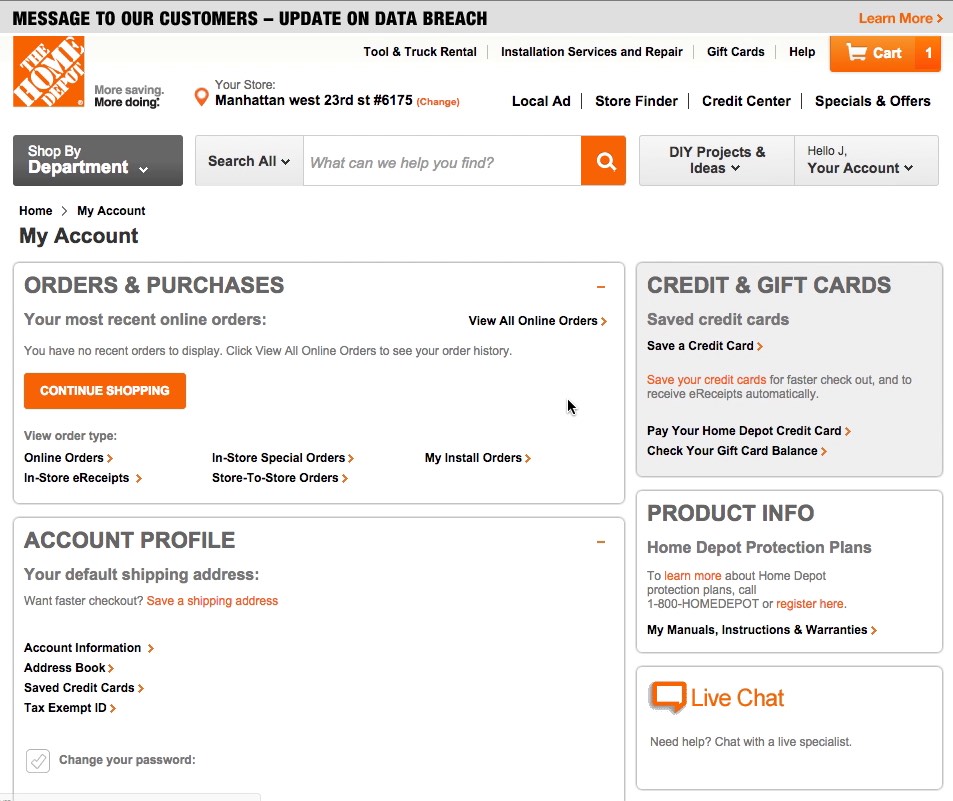
Task: Click the Save a shipping address link
Action: (212, 601)
